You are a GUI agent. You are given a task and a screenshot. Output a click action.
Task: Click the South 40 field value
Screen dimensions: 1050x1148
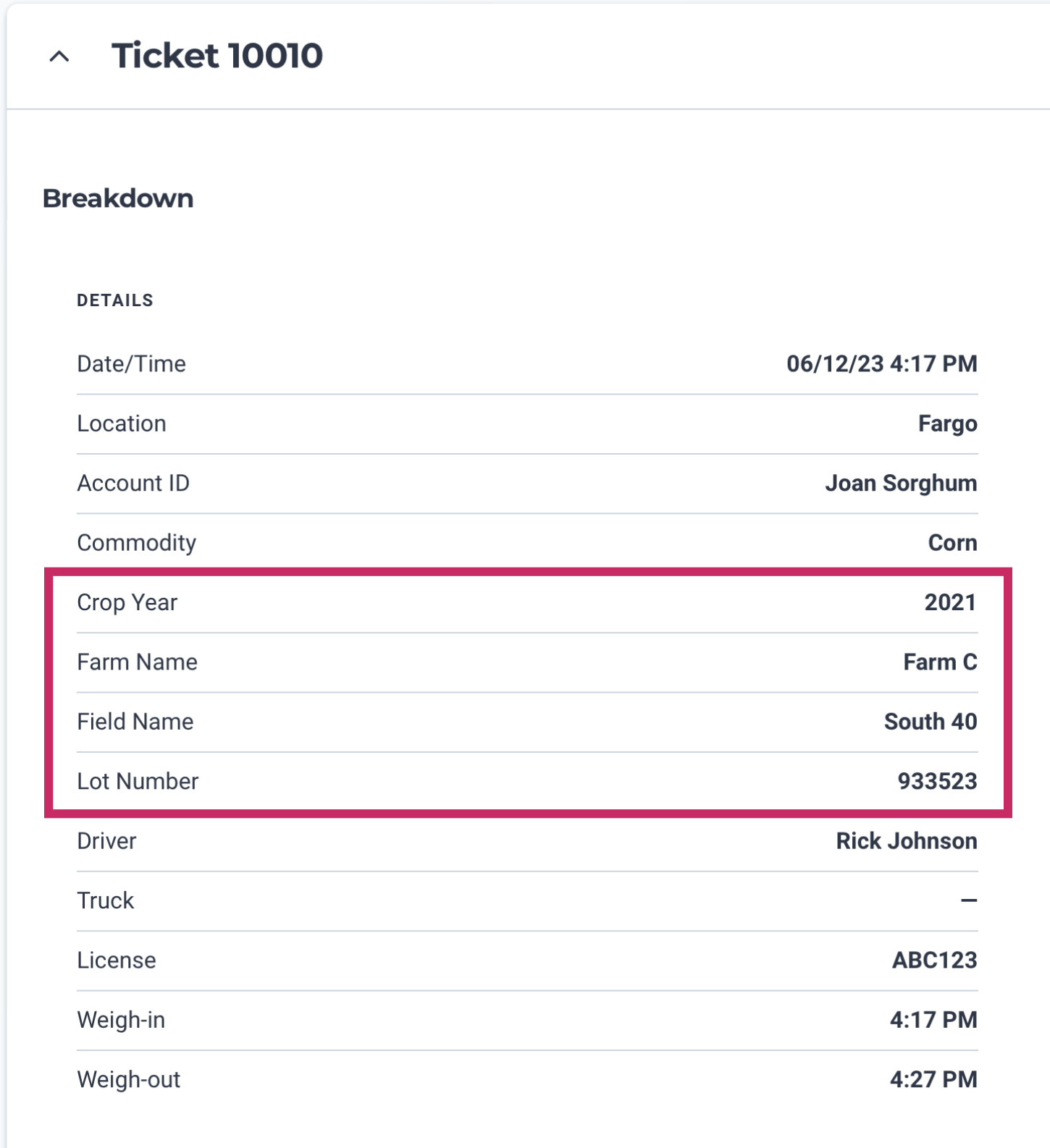pos(930,722)
